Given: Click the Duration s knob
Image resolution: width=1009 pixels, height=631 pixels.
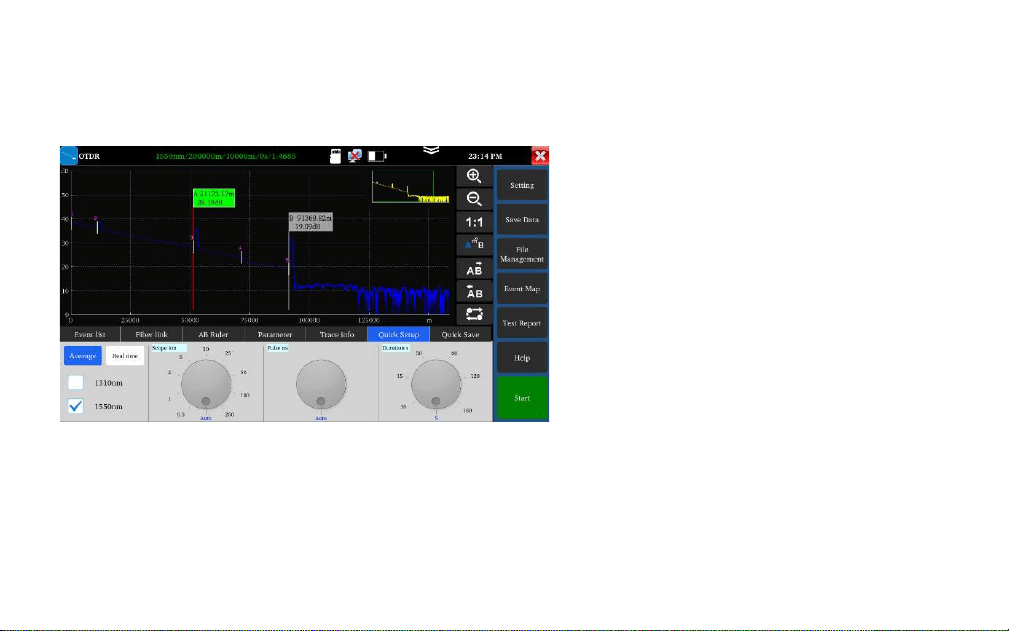Looking at the screenshot, I should click(x=436, y=385).
